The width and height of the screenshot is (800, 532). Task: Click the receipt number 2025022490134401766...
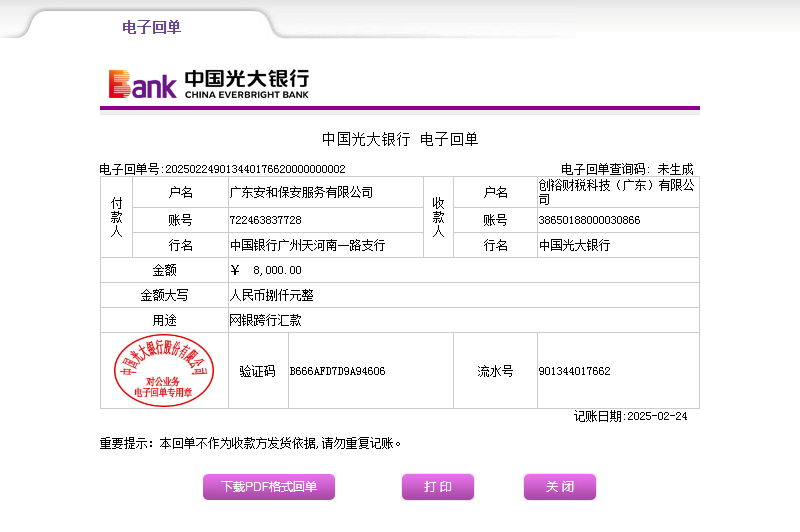point(255,169)
